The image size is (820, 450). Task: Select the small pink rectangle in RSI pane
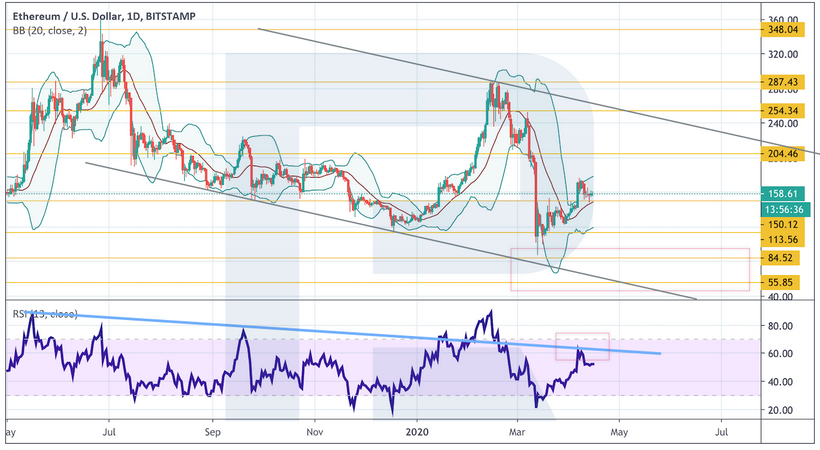582,346
